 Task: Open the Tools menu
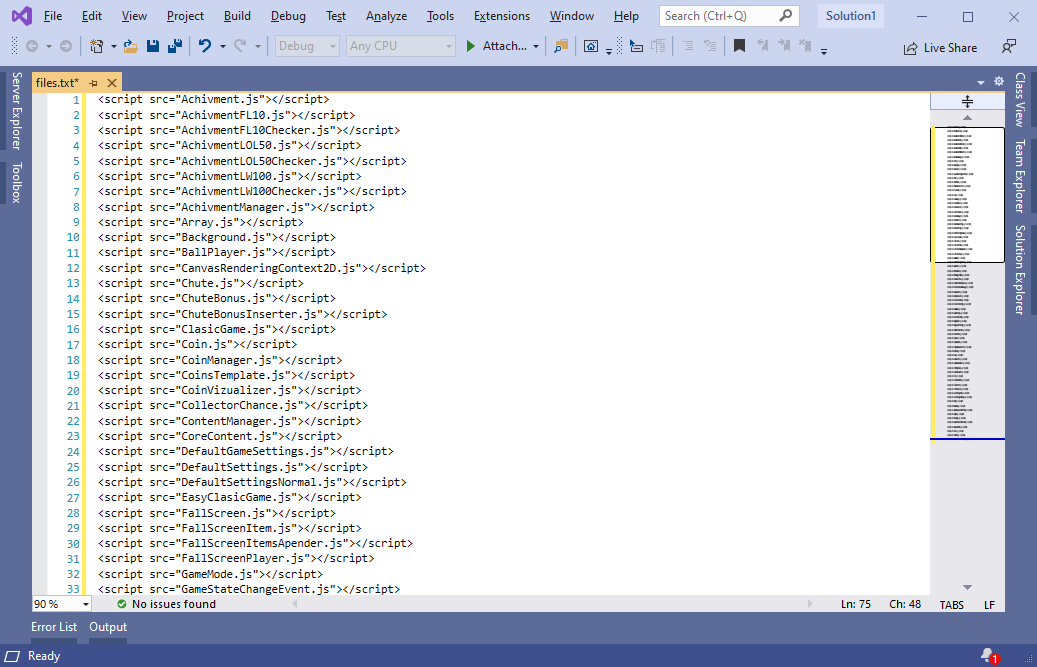[440, 16]
